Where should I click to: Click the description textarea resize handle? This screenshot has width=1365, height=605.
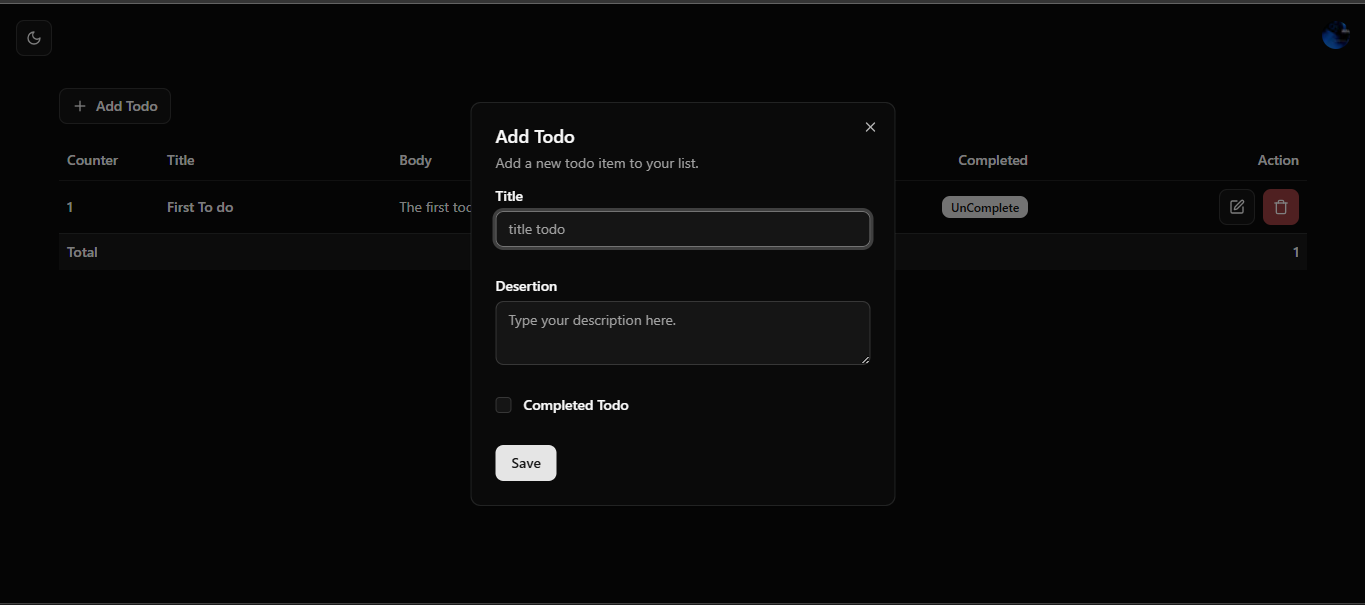865,360
